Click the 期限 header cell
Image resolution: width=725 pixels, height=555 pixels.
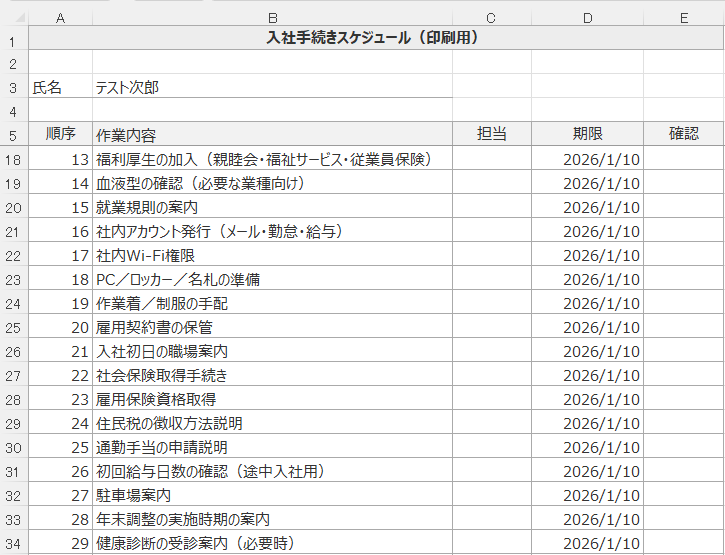pos(587,134)
